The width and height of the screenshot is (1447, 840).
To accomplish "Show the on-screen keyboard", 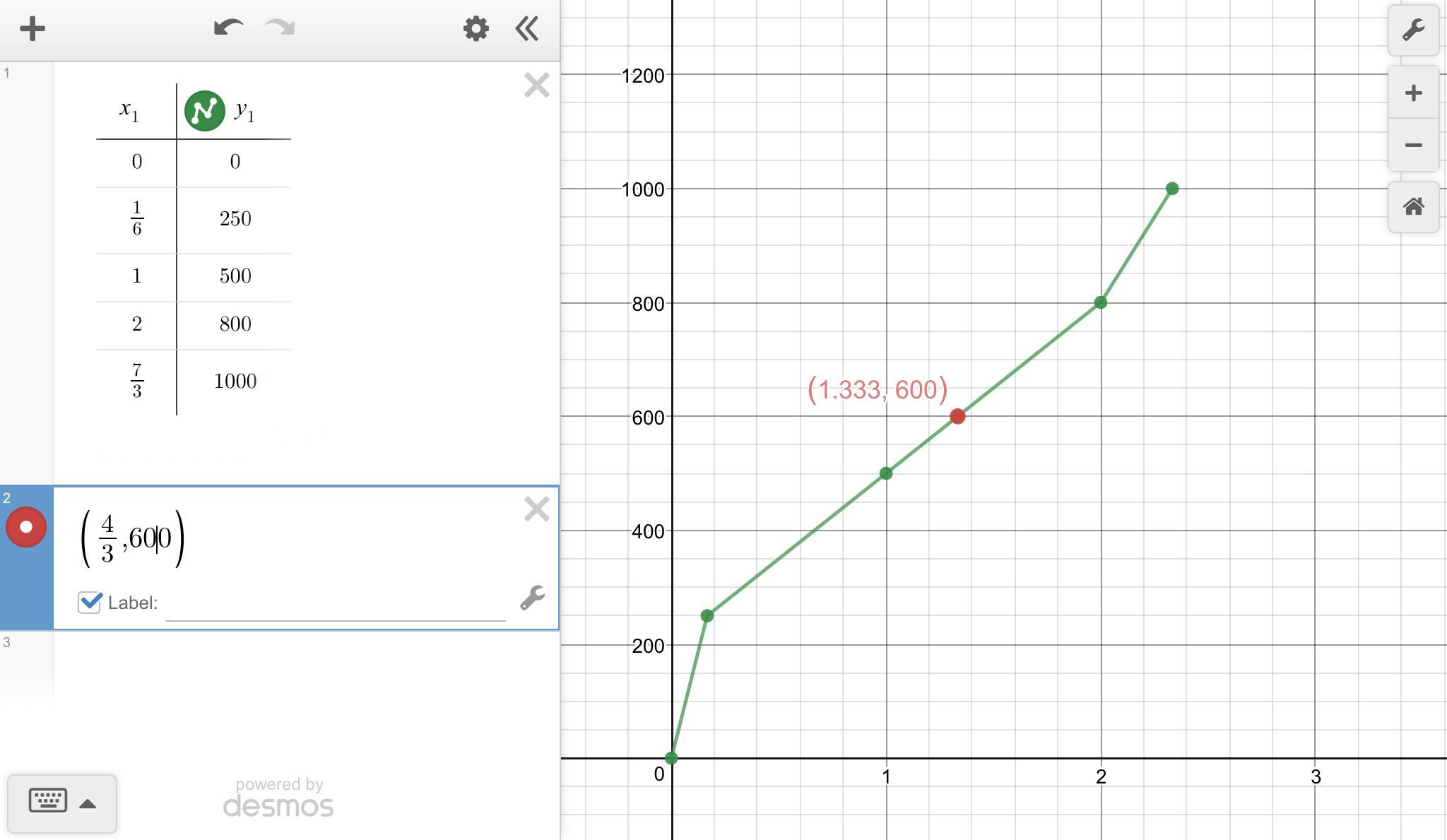I will 48,801.
